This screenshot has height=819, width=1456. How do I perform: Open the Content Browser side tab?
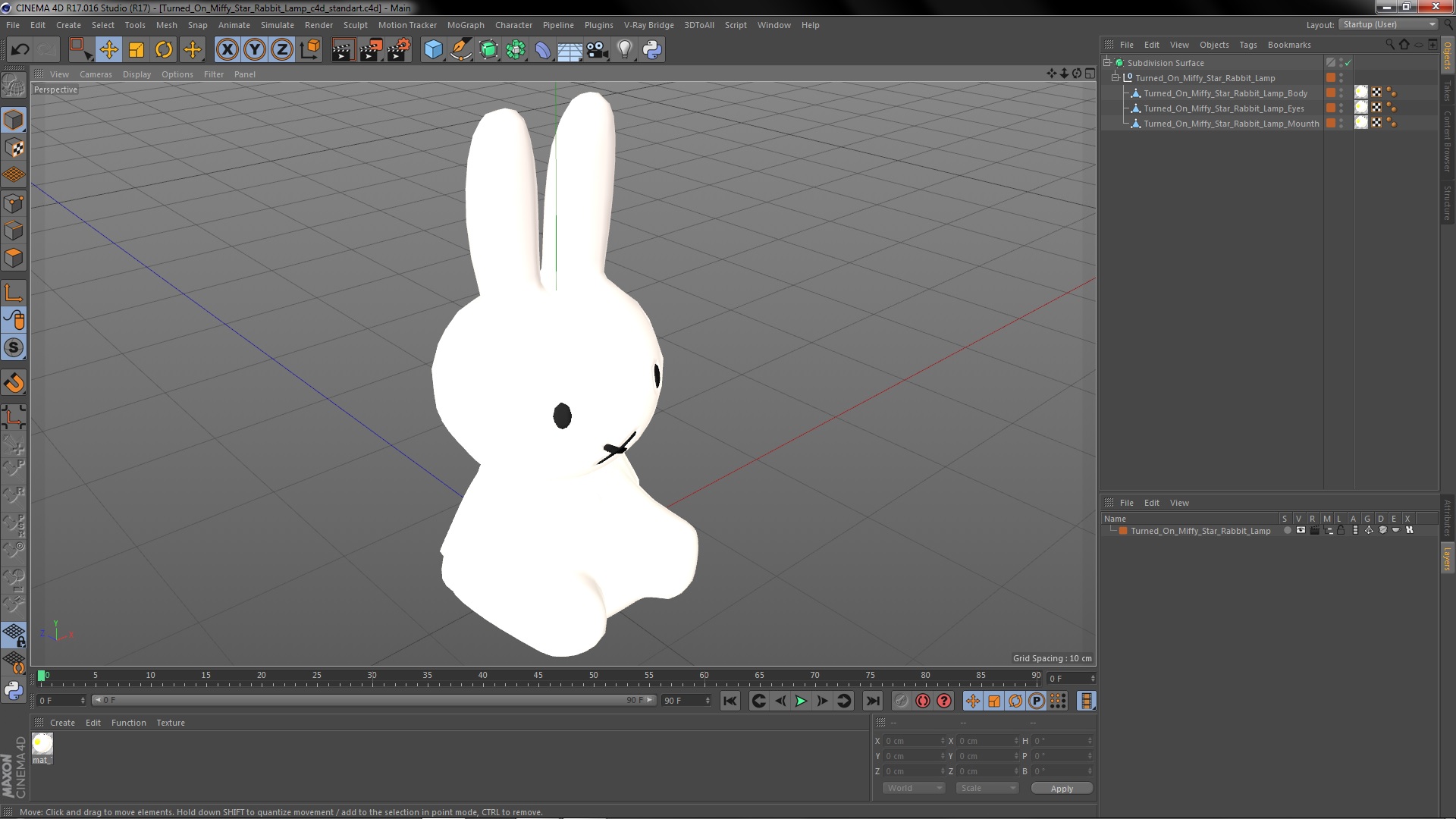(x=1447, y=141)
